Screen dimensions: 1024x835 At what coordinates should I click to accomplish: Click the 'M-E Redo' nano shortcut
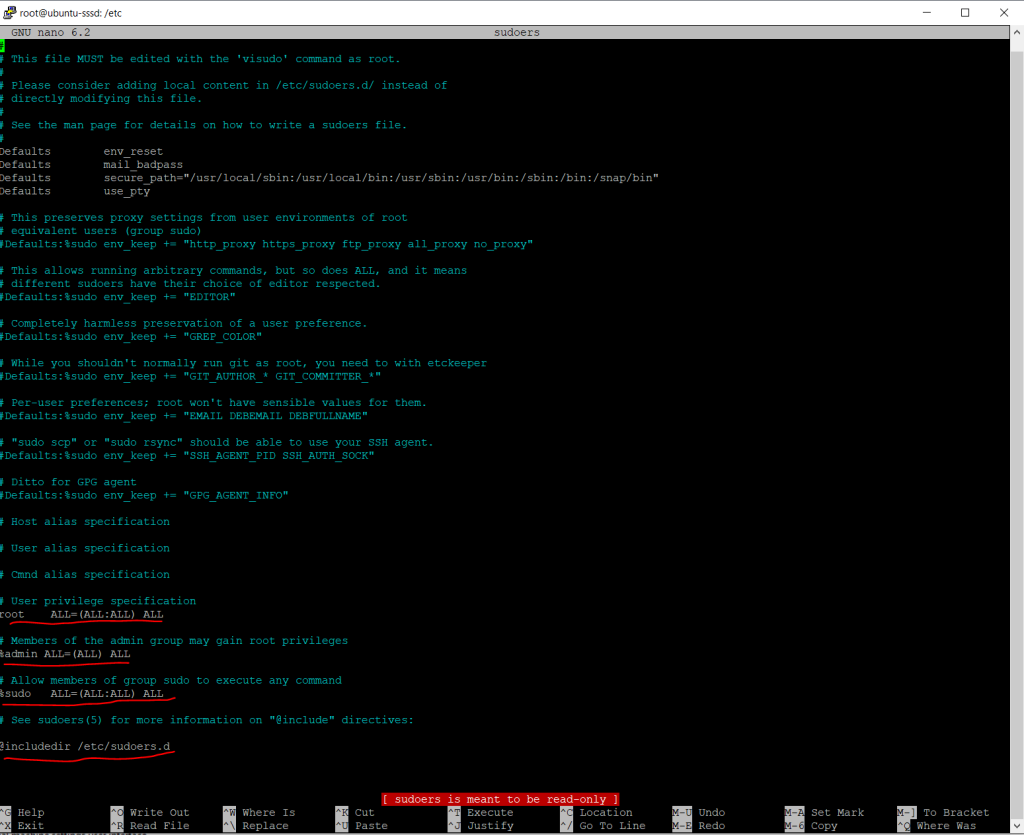click(699, 826)
